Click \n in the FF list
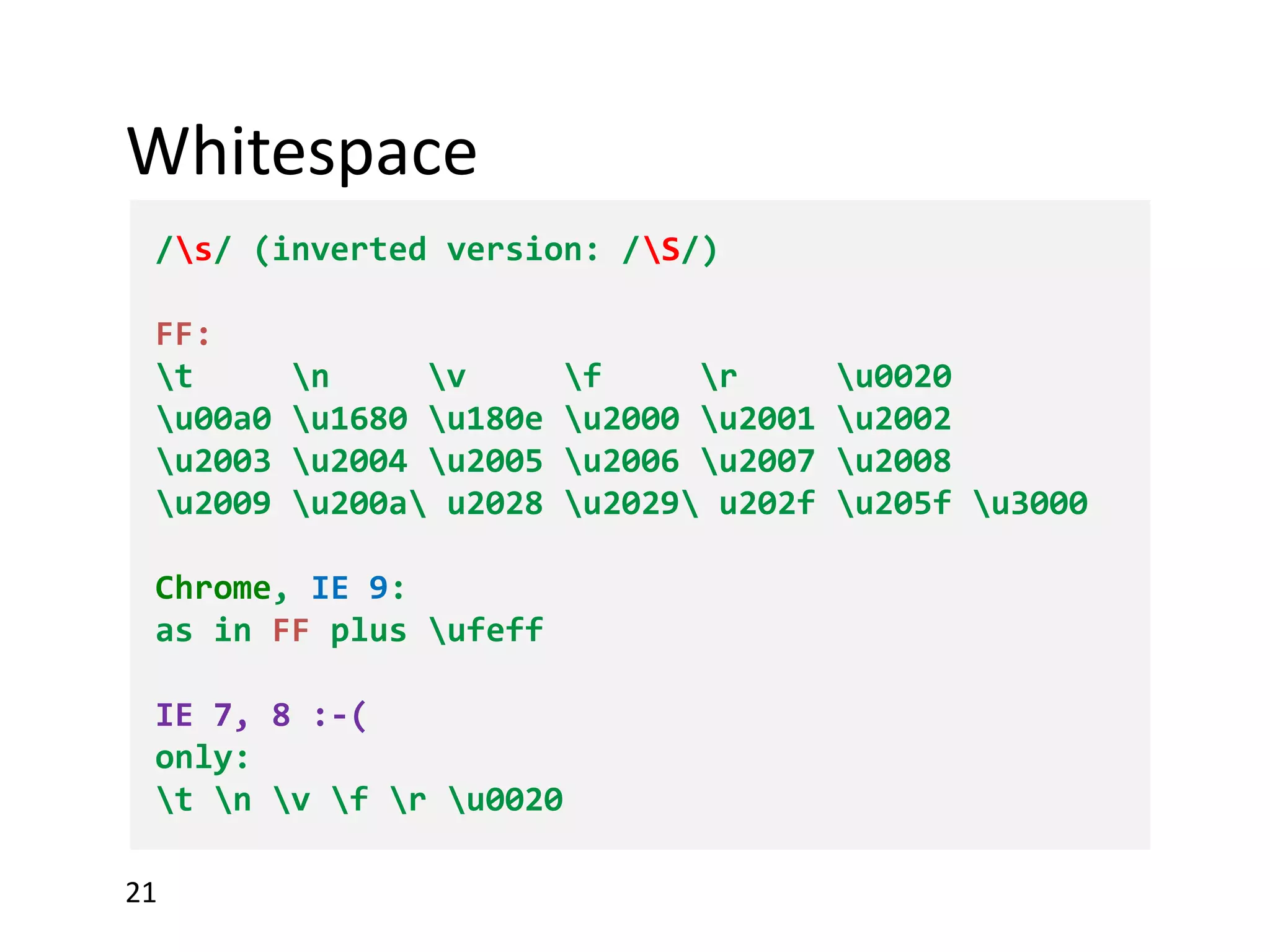The image size is (1270, 952). click(311, 376)
